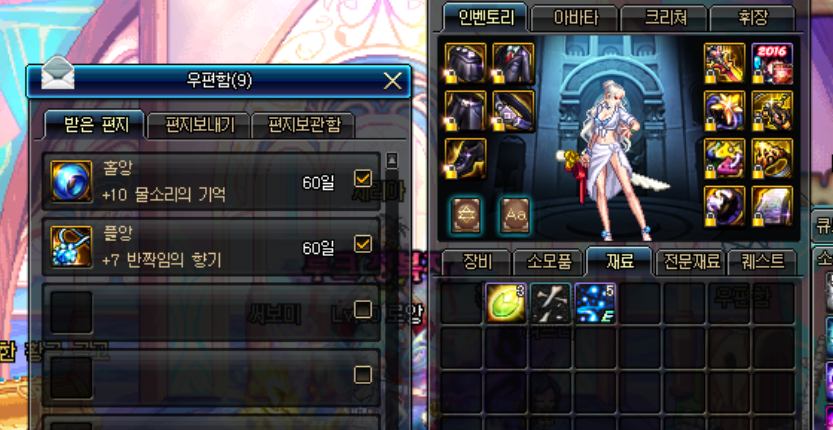The height and width of the screenshot is (430, 833).
Task: Switch to the 편지보내기 tab
Action: 199,125
